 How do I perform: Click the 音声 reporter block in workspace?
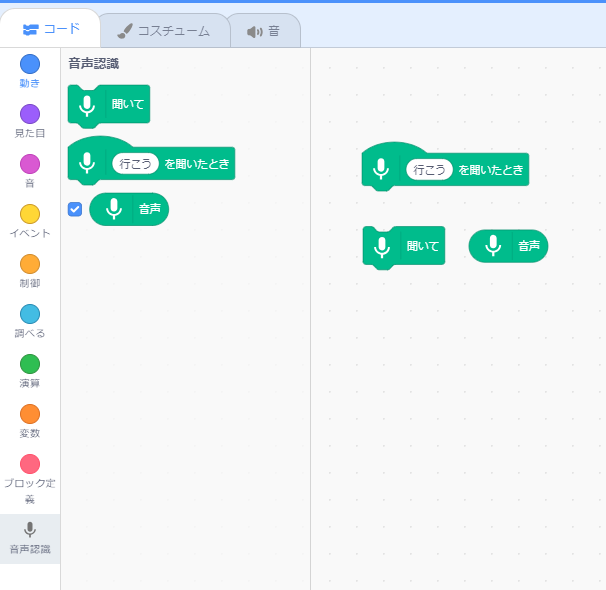pyautogui.click(x=508, y=246)
